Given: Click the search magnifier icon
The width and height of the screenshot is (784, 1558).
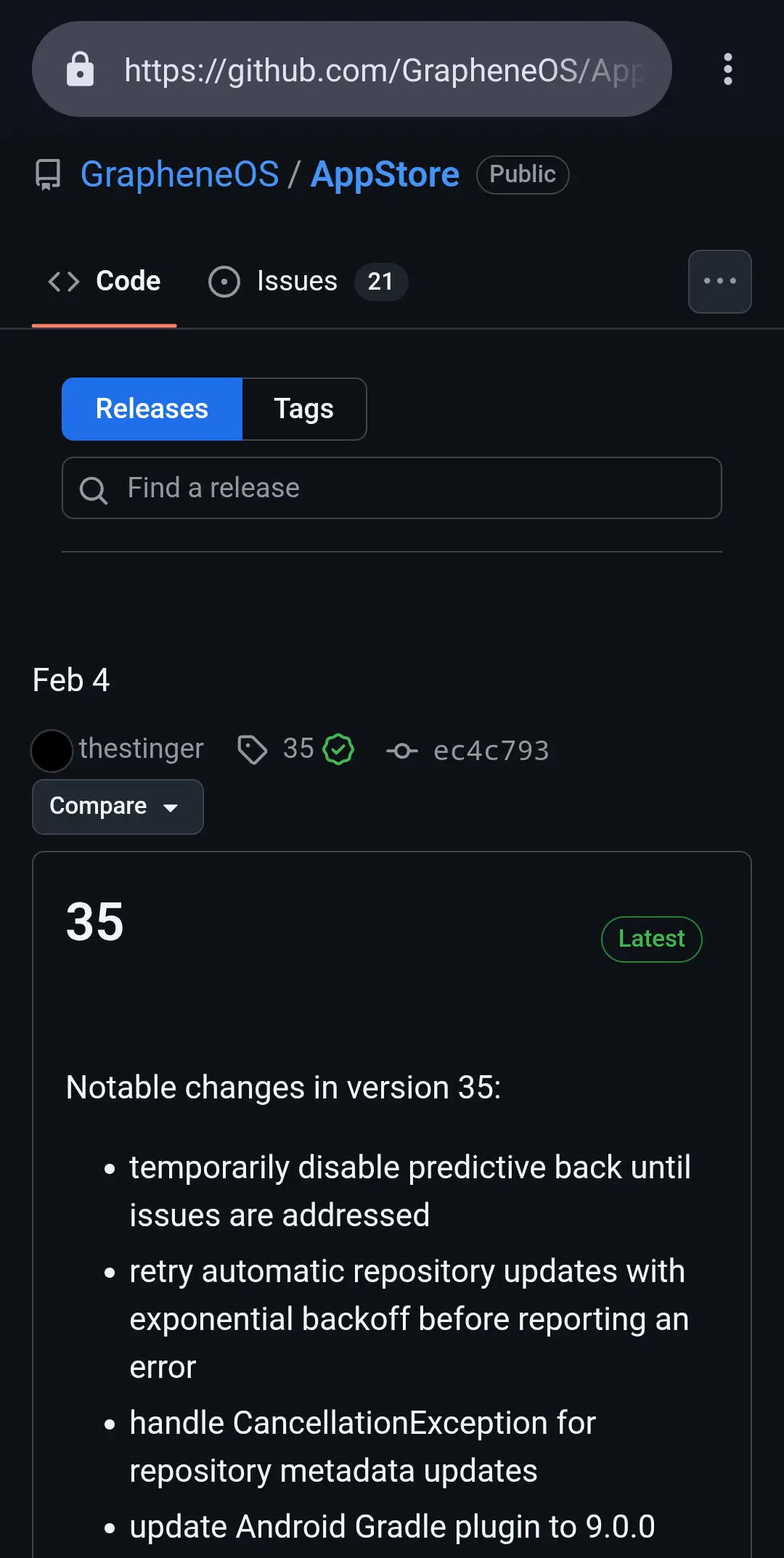Looking at the screenshot, I should [x=94, y=490].
